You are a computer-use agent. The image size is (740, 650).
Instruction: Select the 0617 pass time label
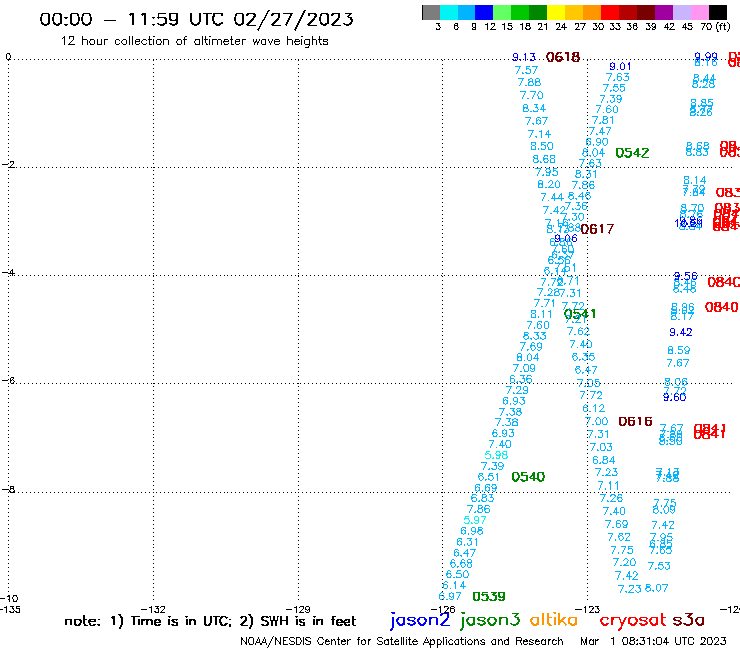pos(597,229)
